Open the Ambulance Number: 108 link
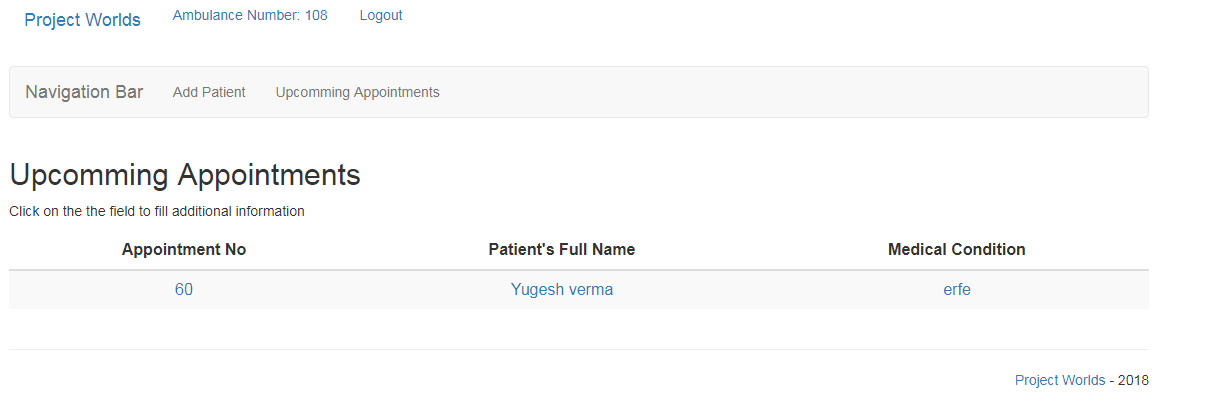This screenshot has height=407, width=1221. pos(250,15)
